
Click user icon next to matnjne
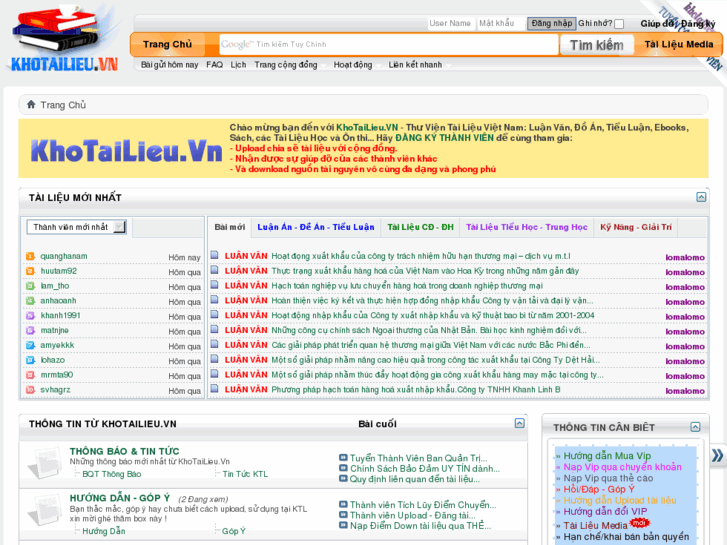[31, 331]
